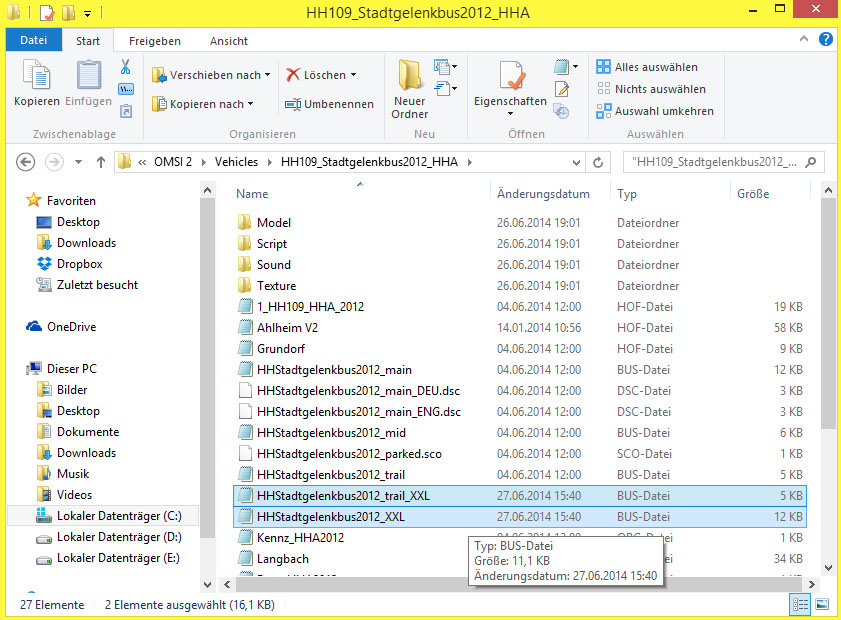
Task: Customize quick access toolbar dropdown
Action: tap(87, 13)
